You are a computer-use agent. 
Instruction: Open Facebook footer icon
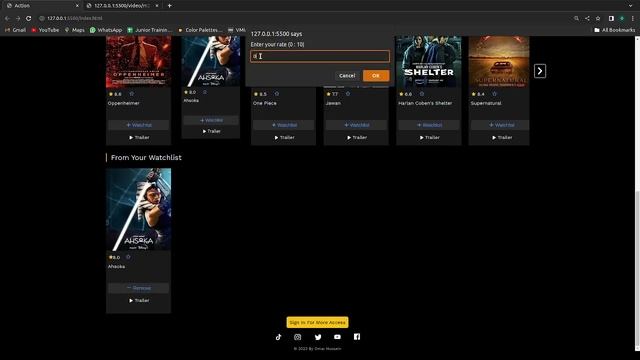click(357, 337)
